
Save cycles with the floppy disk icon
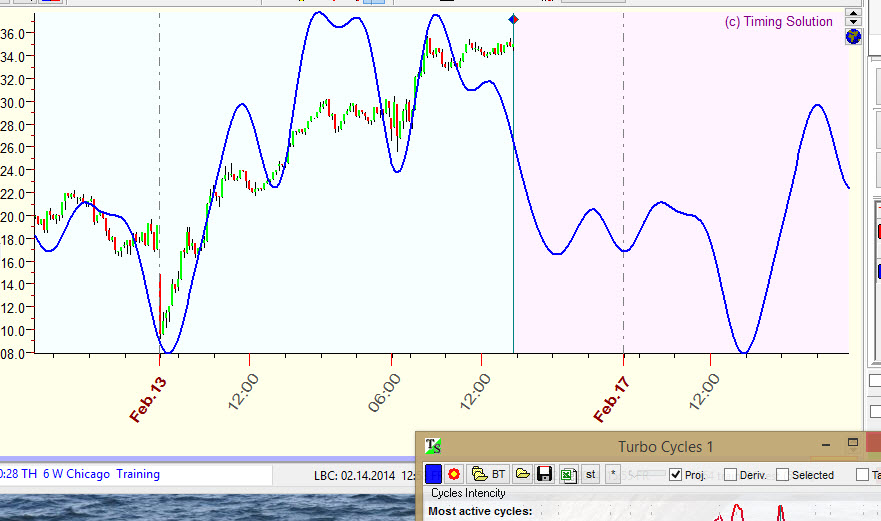tap(545, 474)
